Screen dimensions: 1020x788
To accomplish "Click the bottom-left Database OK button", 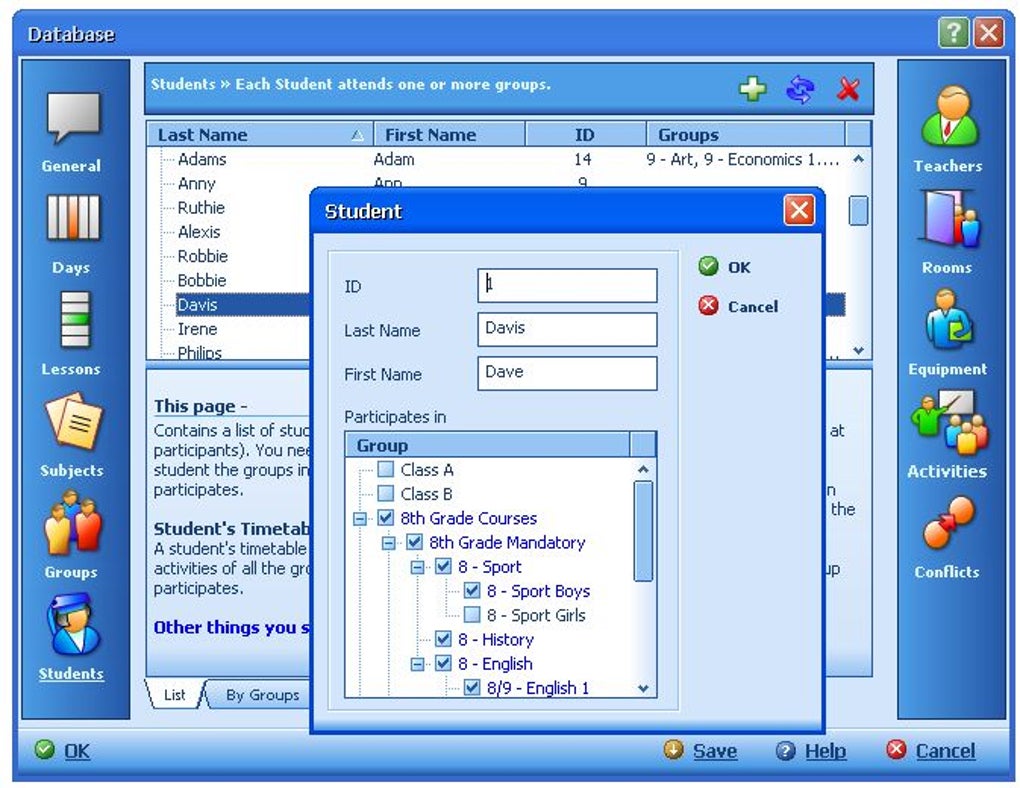I will [62, 750].
